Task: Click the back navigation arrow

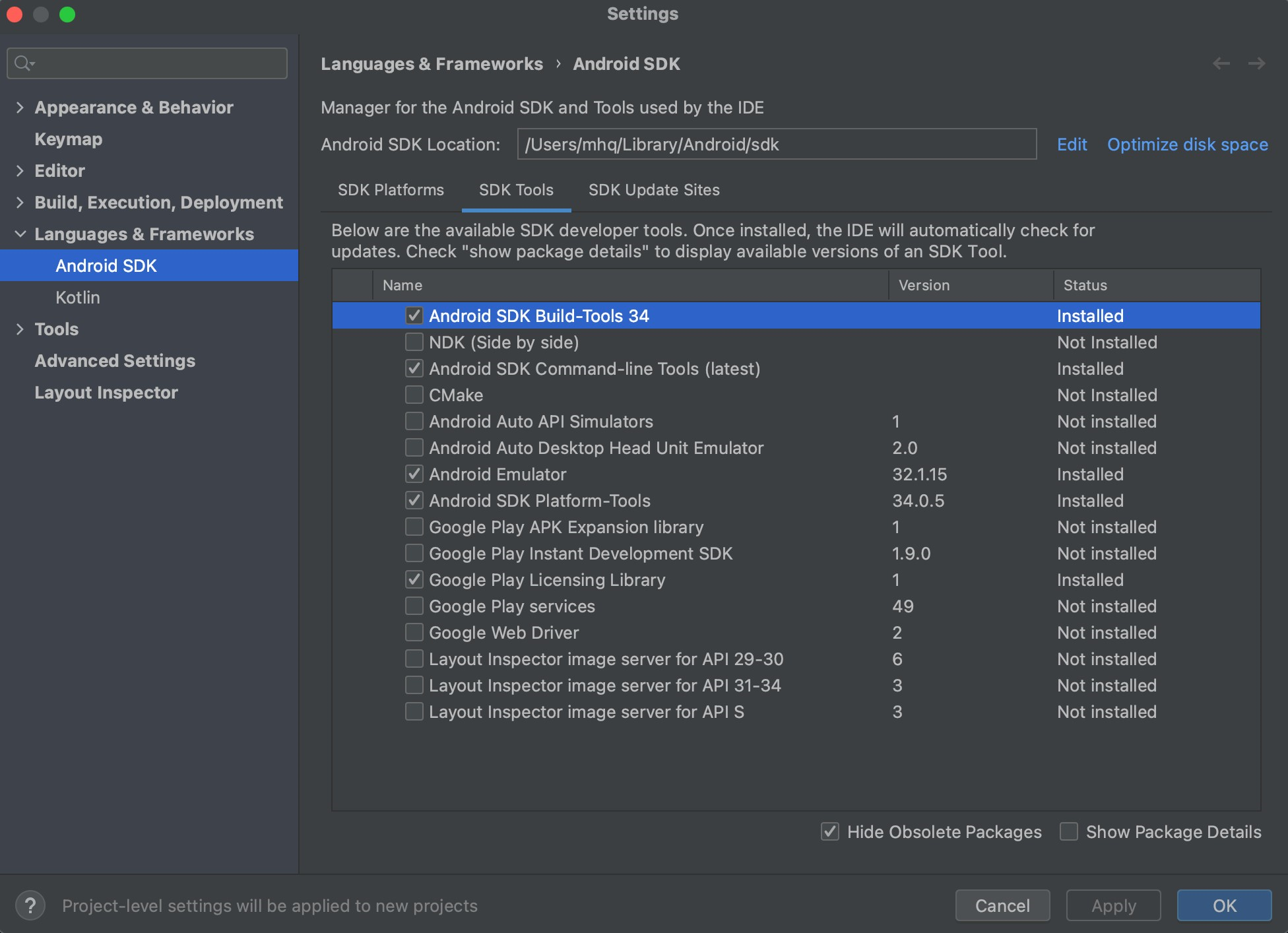Action: 1221,63
